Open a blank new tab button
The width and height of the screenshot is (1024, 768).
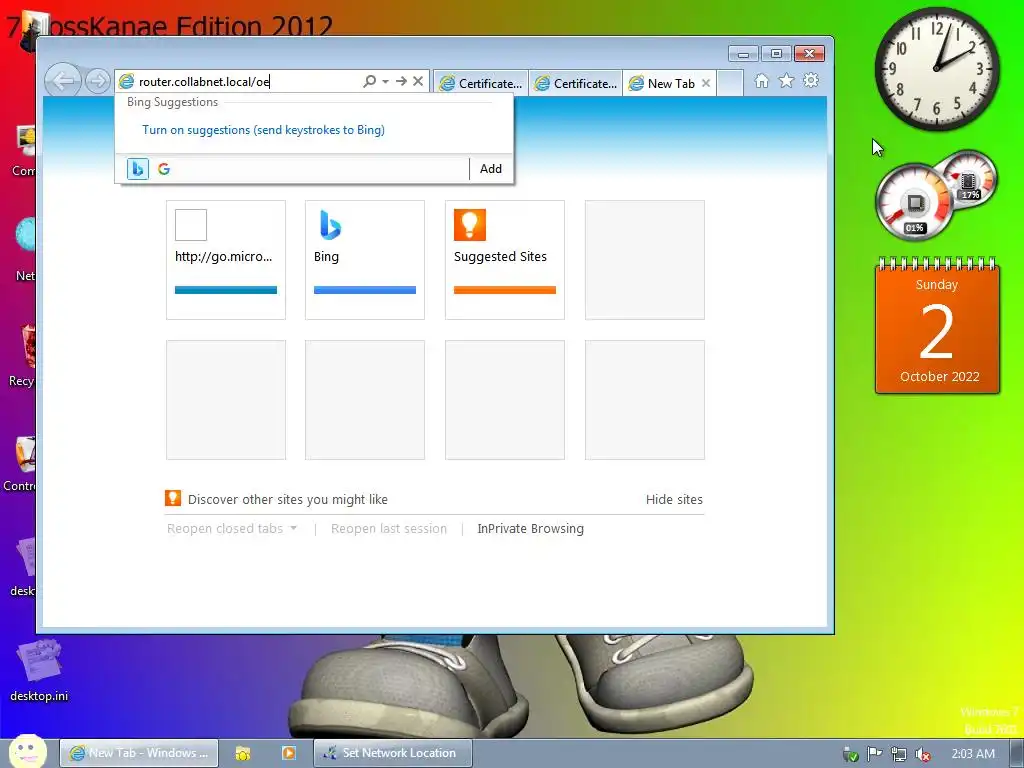coord(730,83)
